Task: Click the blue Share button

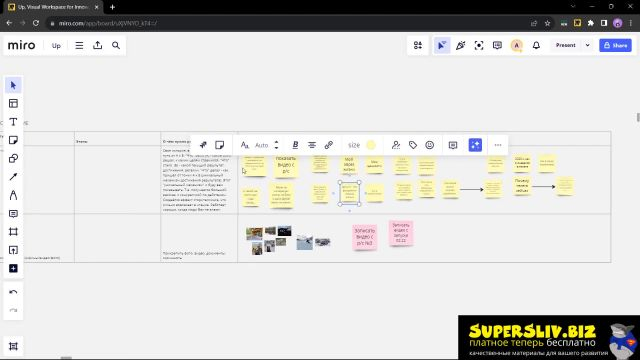Action: [615, 45]
